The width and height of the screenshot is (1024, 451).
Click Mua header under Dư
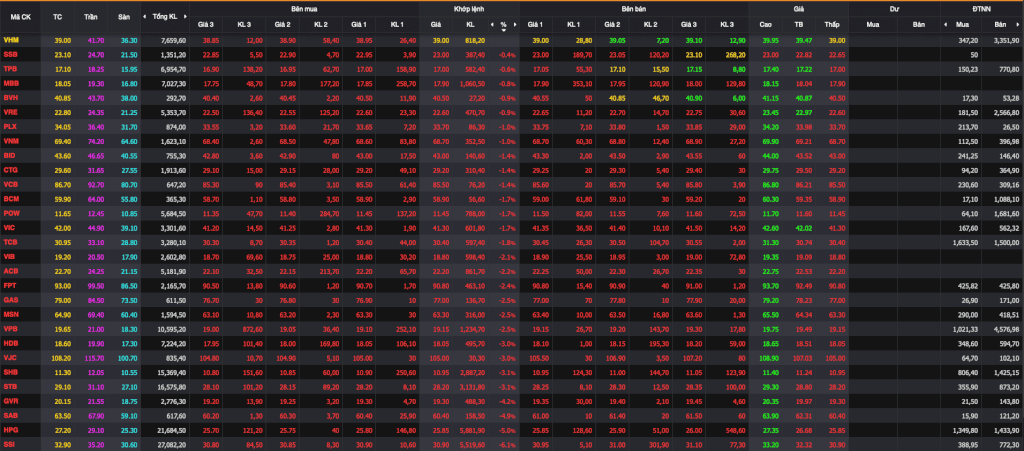(872, 25)
